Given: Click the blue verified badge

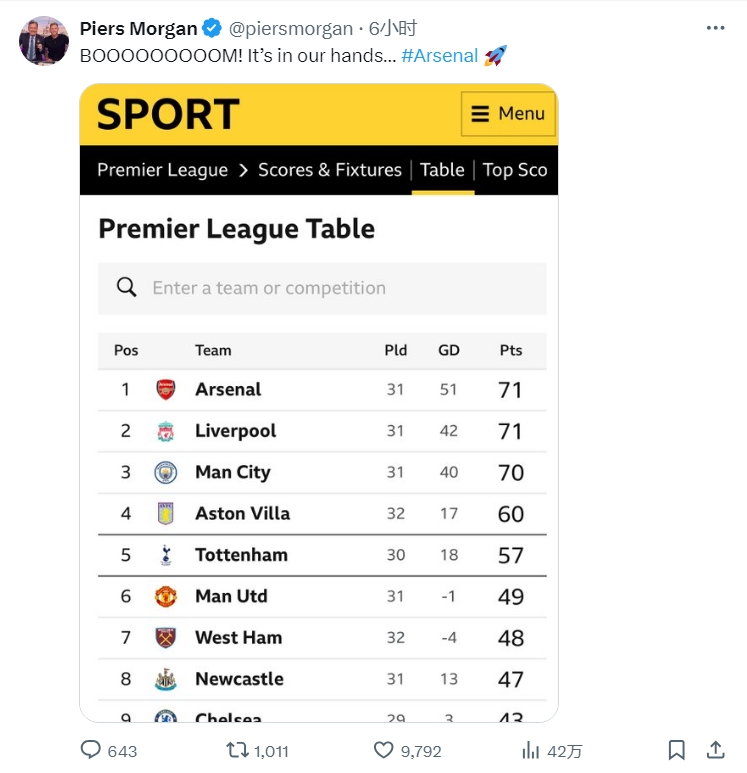Looking at the screenshot, I should click(213, 28).
